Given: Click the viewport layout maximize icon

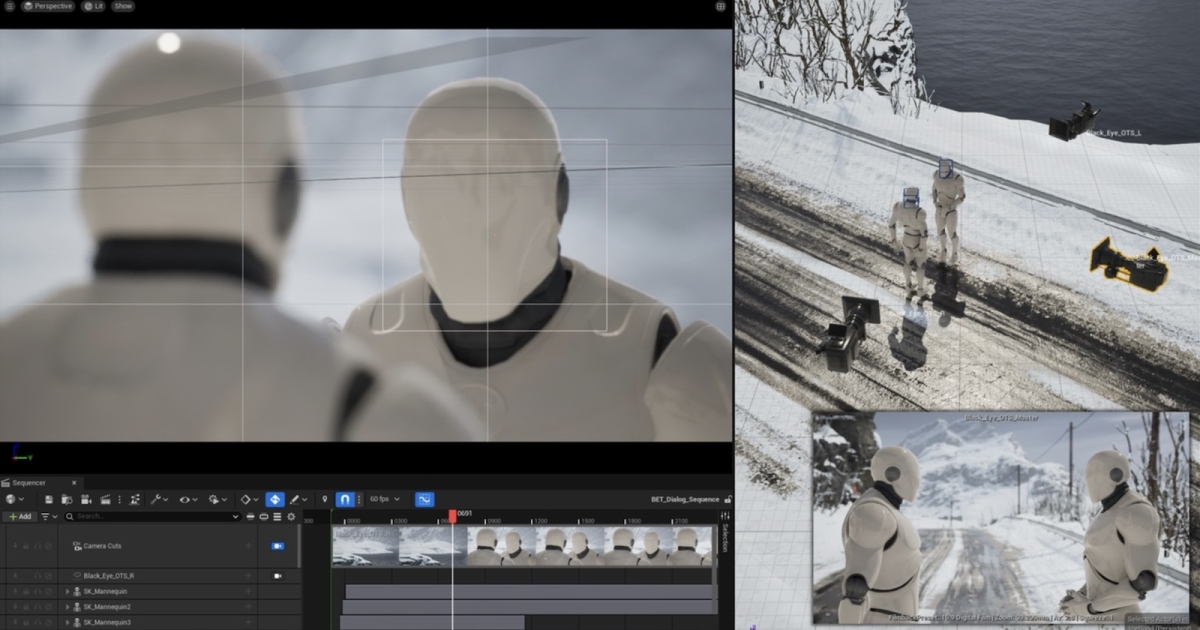Looking at the screenshot, I should click(721, 6).
